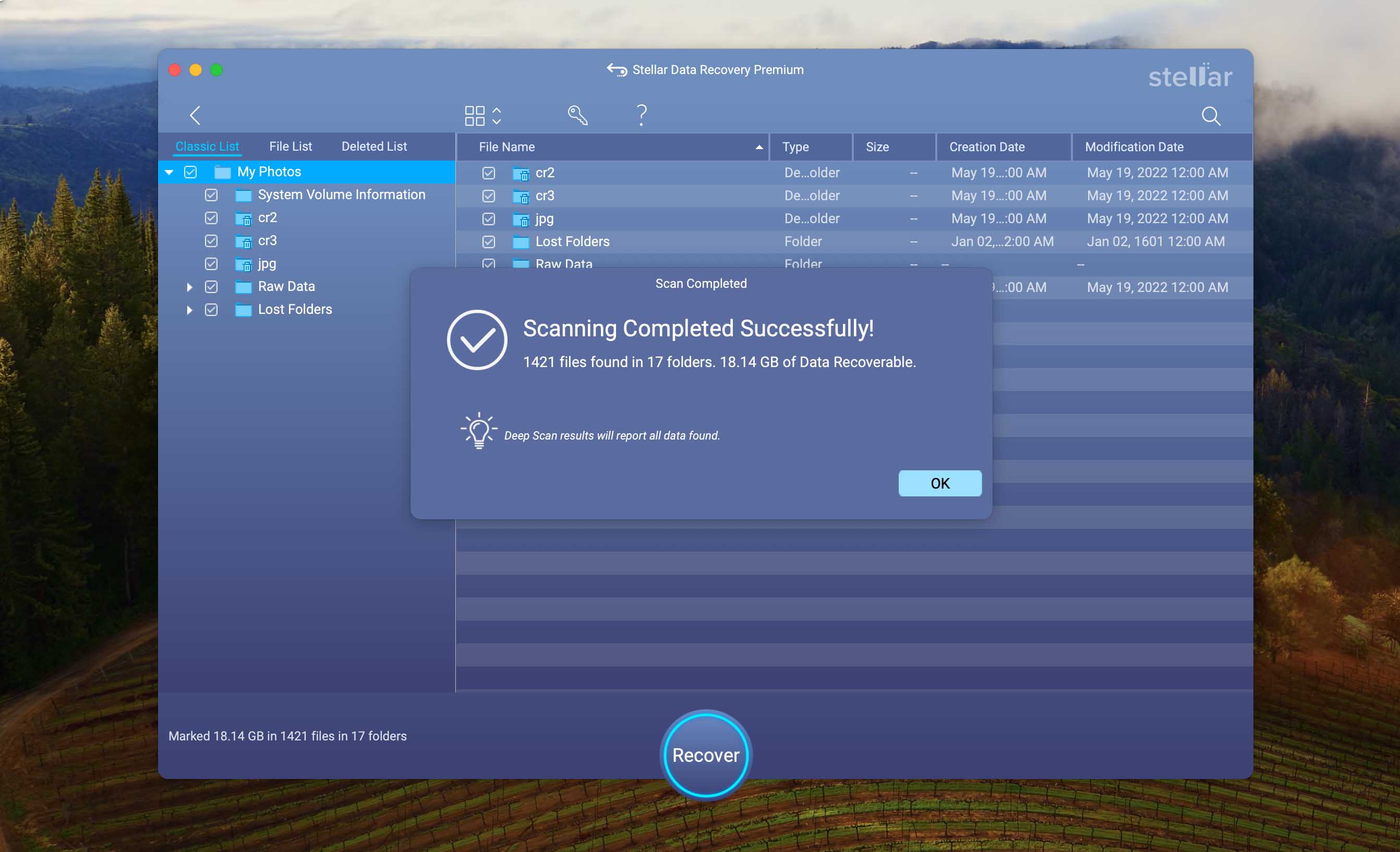Collapse the My Photos tree node

169,172
